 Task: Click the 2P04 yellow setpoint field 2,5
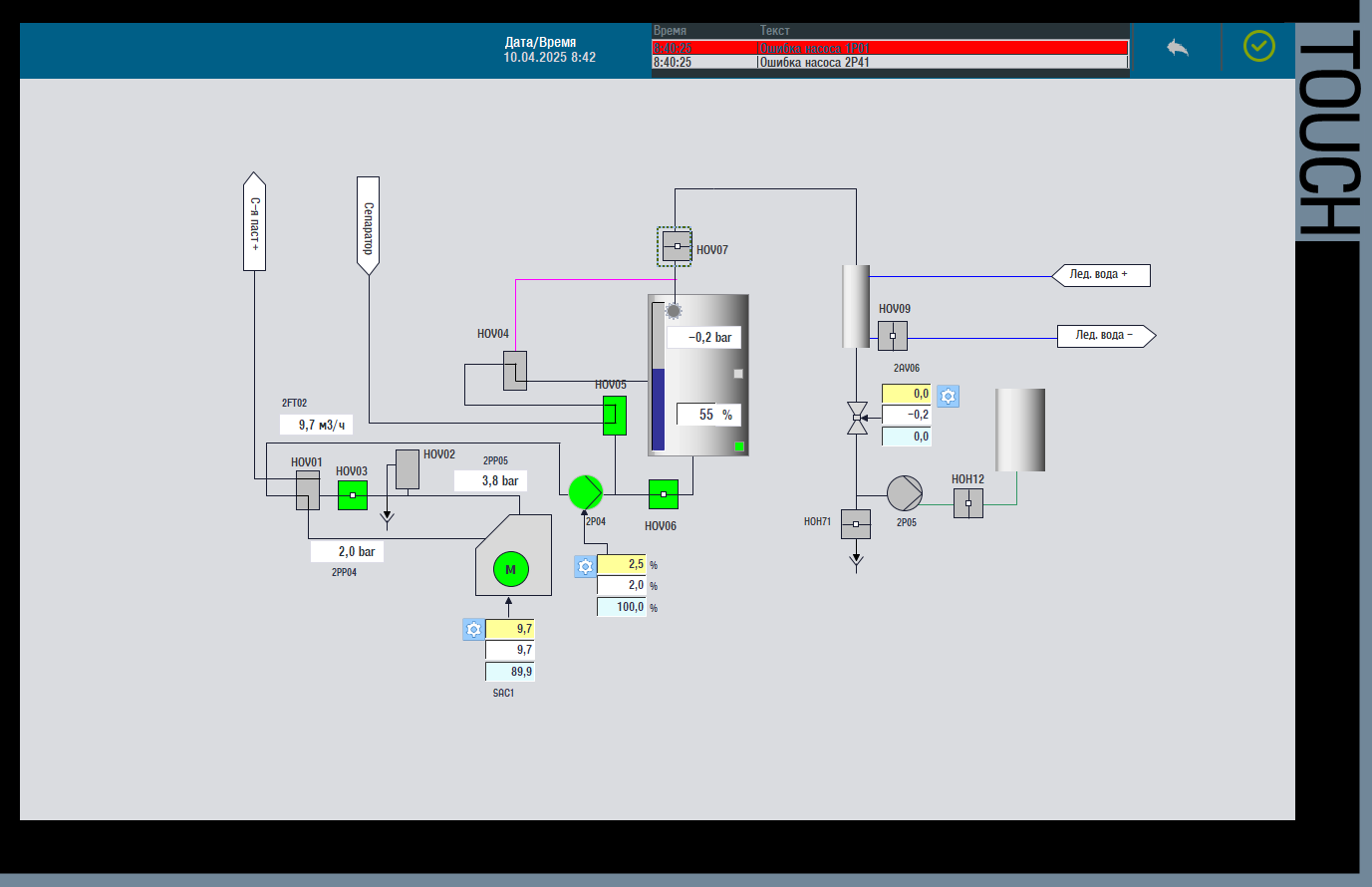click(x=622, y=565)
